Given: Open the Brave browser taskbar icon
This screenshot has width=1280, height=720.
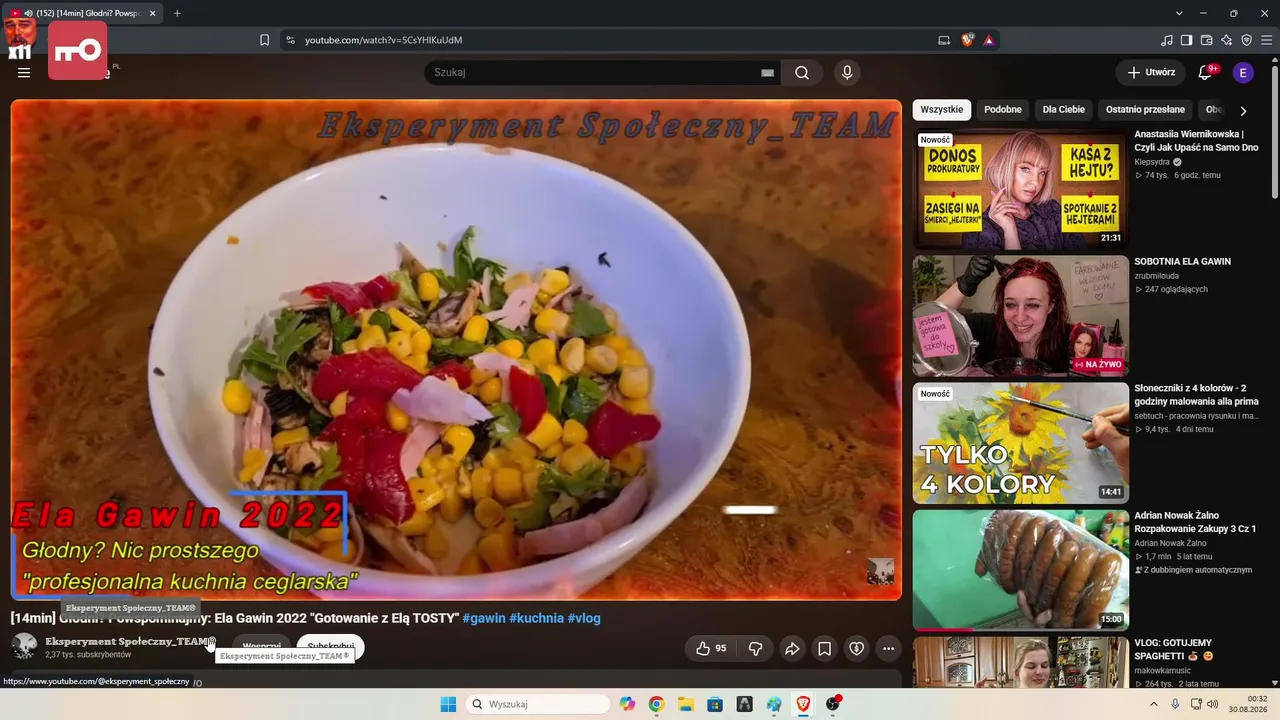Looking at the screenshot, I should coord(803,704).
